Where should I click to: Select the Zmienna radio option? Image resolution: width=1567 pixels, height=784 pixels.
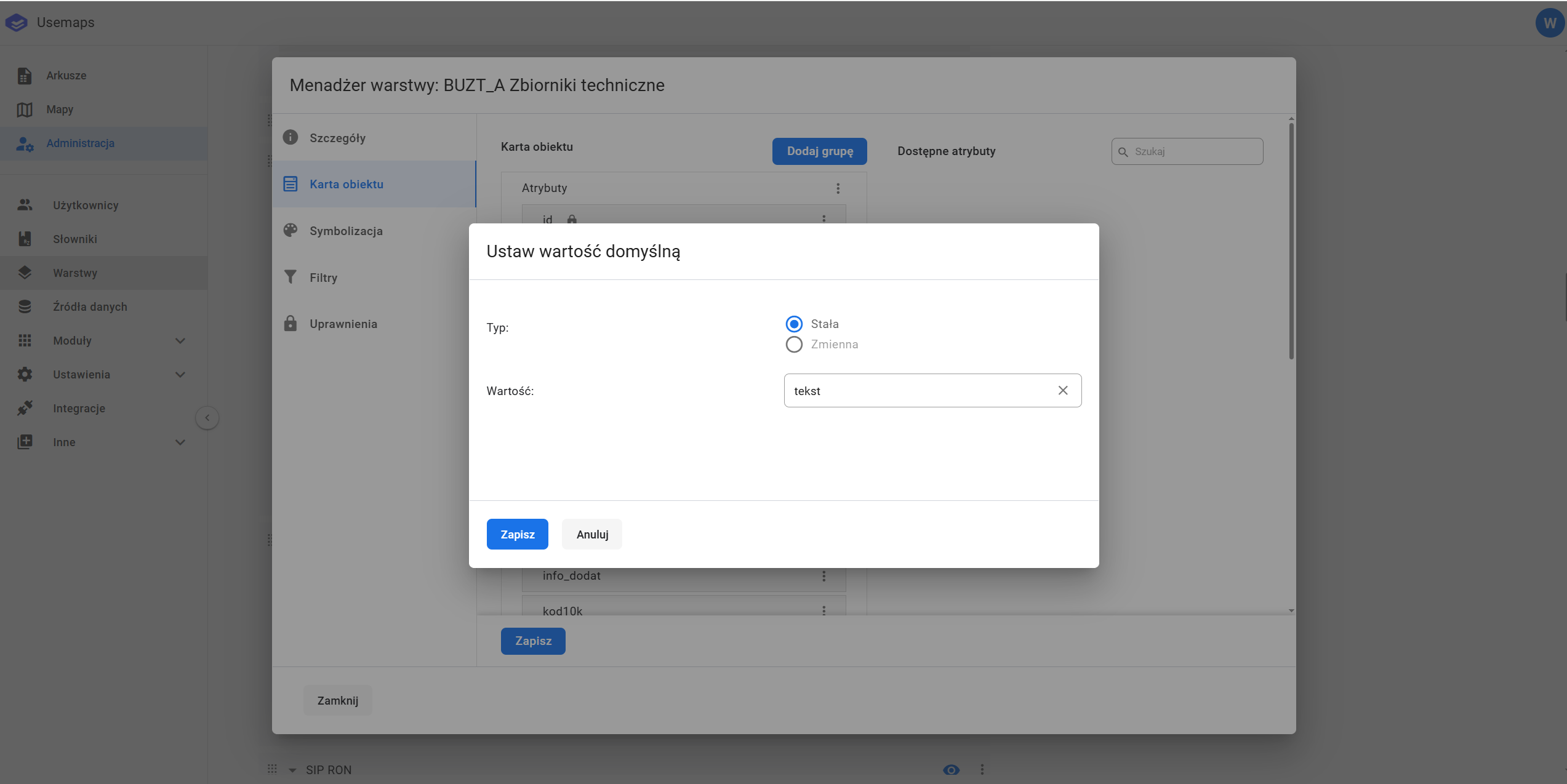point(794,344)
